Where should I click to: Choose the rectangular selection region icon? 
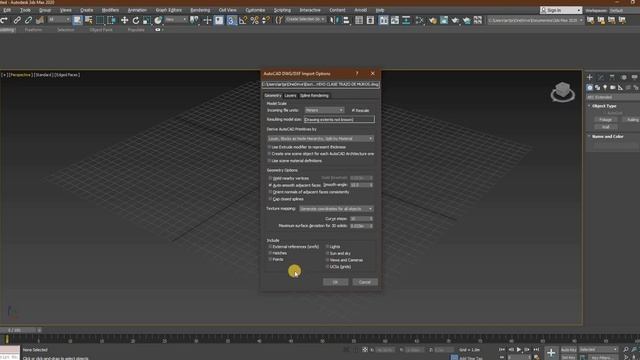(100, 20)
